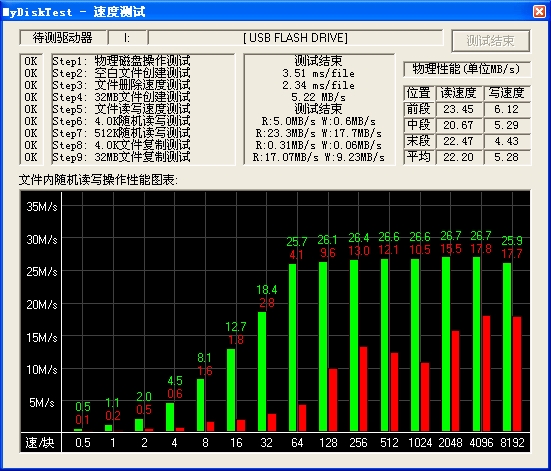Click the OK status beside Step1
The height and width of the screenshot is (471, 551).
click(x=31, y=61)
